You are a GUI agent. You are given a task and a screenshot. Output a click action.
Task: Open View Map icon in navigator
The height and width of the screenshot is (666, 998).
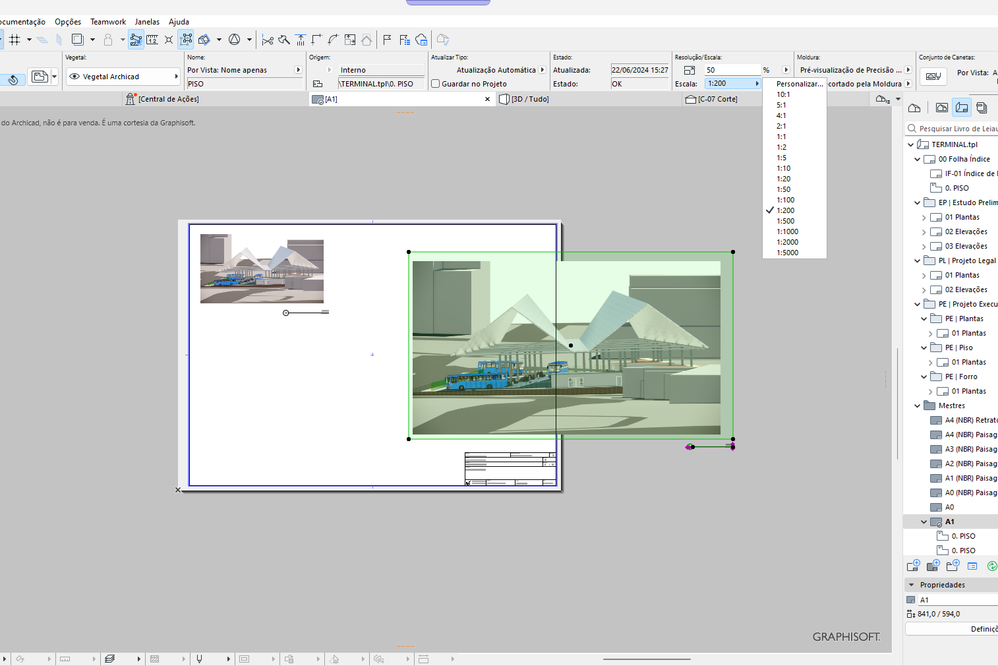click(x=941, y=108)
